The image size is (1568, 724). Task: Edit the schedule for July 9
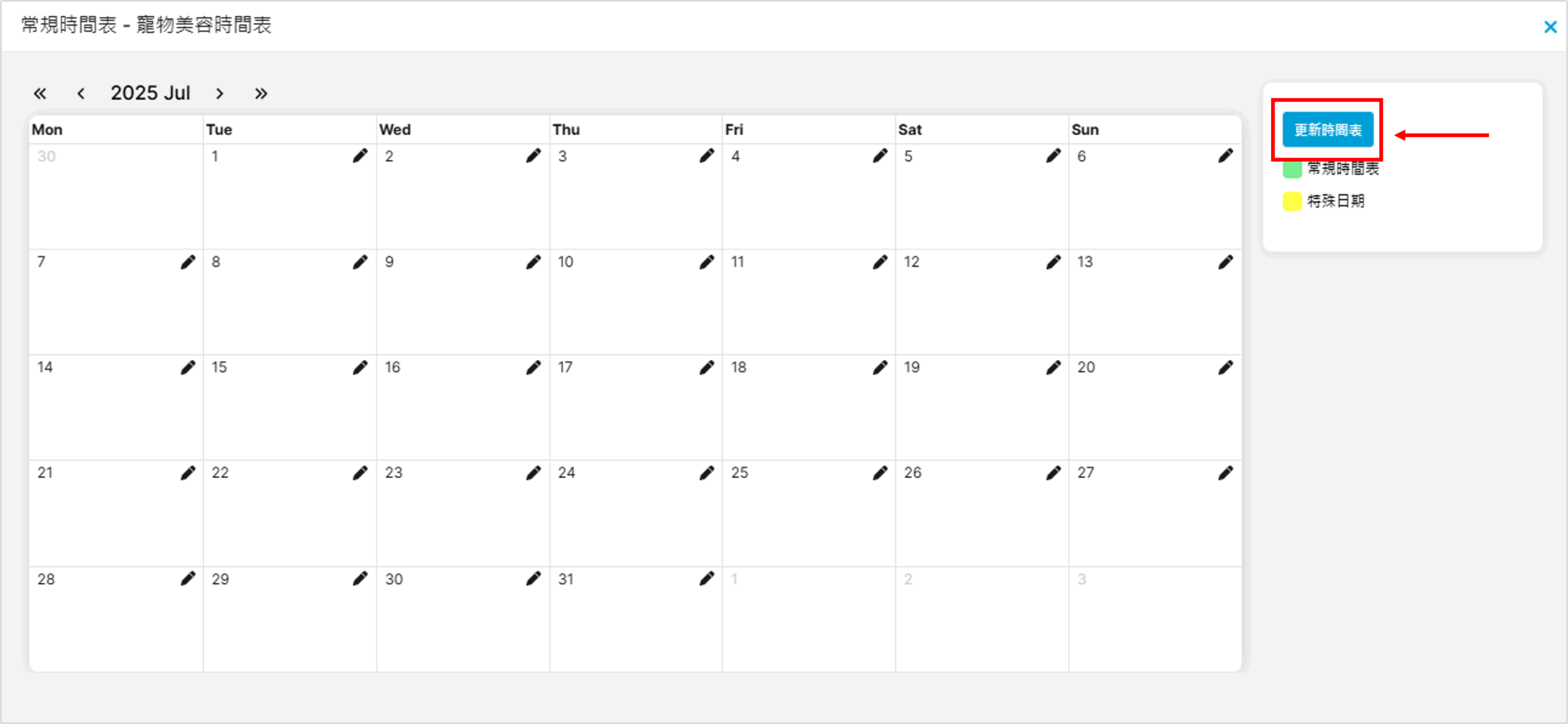[x=533, y=262]
